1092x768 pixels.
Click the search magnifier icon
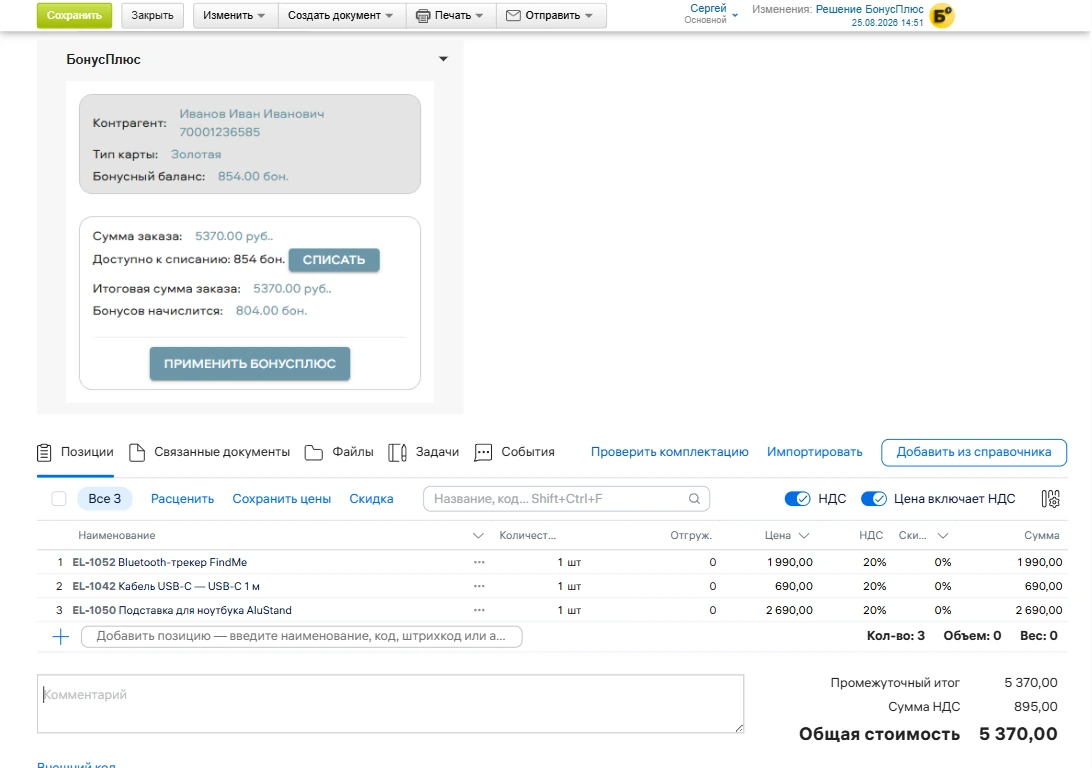tap(694, 499)
